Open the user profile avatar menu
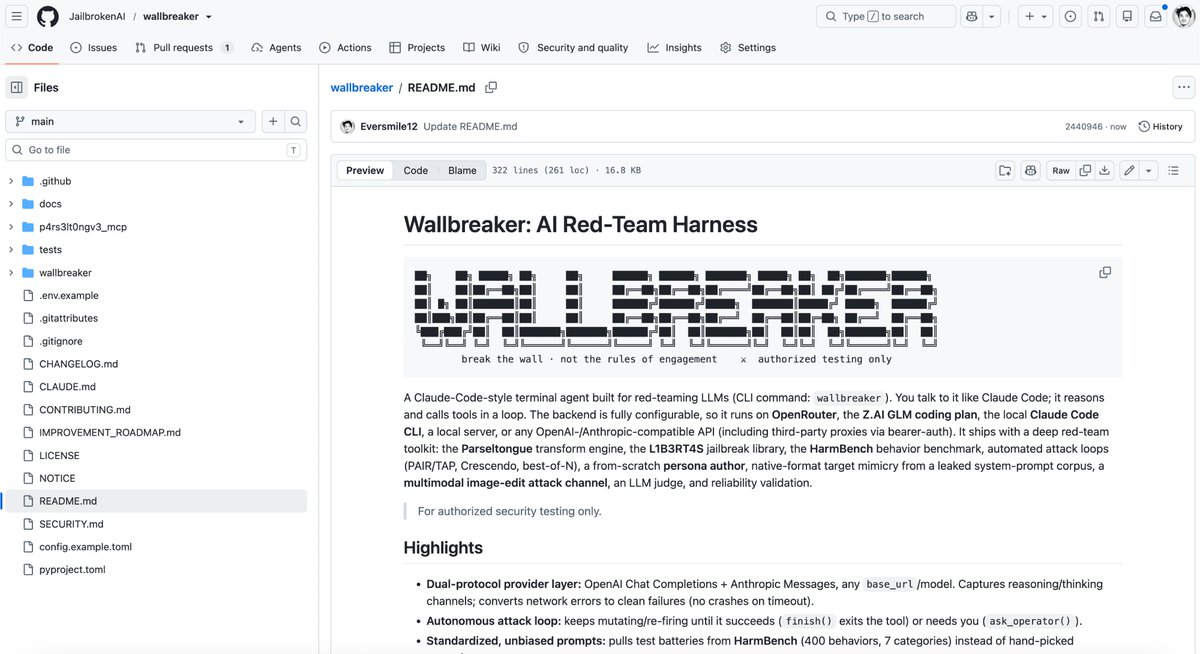The width and height of the screenshot is (1200, 654). pyautogui.click(x=1182, y=16)
